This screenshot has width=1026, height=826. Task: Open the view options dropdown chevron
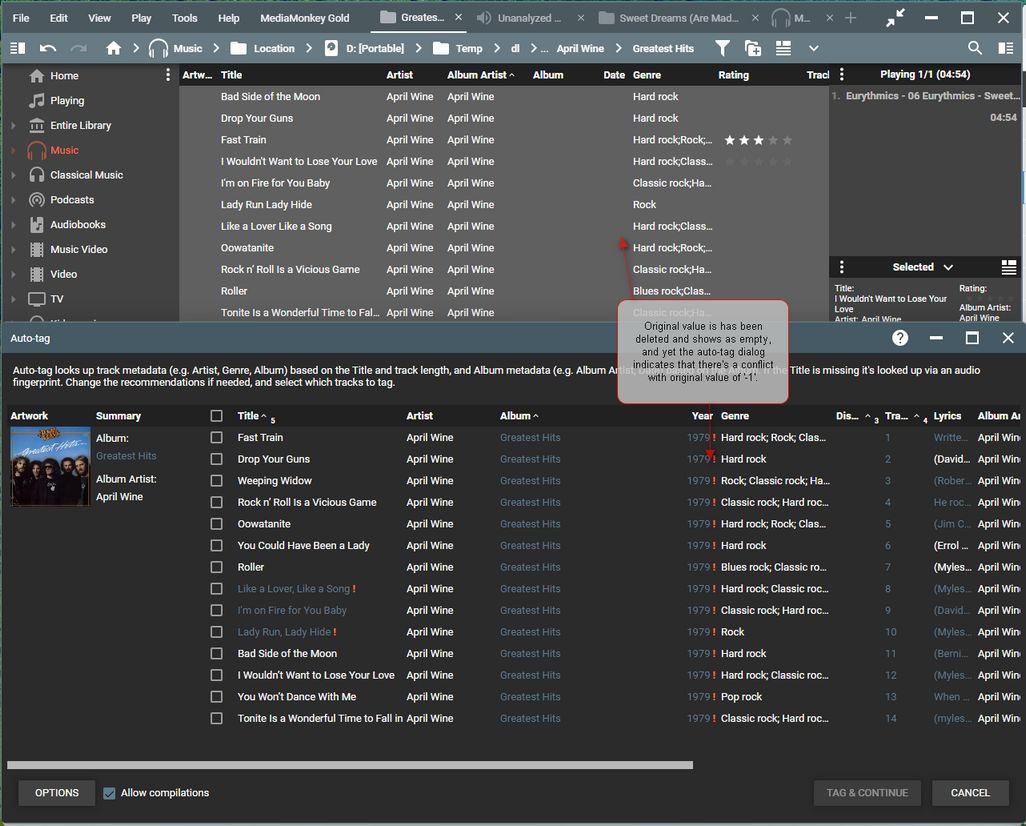point(813,48)
